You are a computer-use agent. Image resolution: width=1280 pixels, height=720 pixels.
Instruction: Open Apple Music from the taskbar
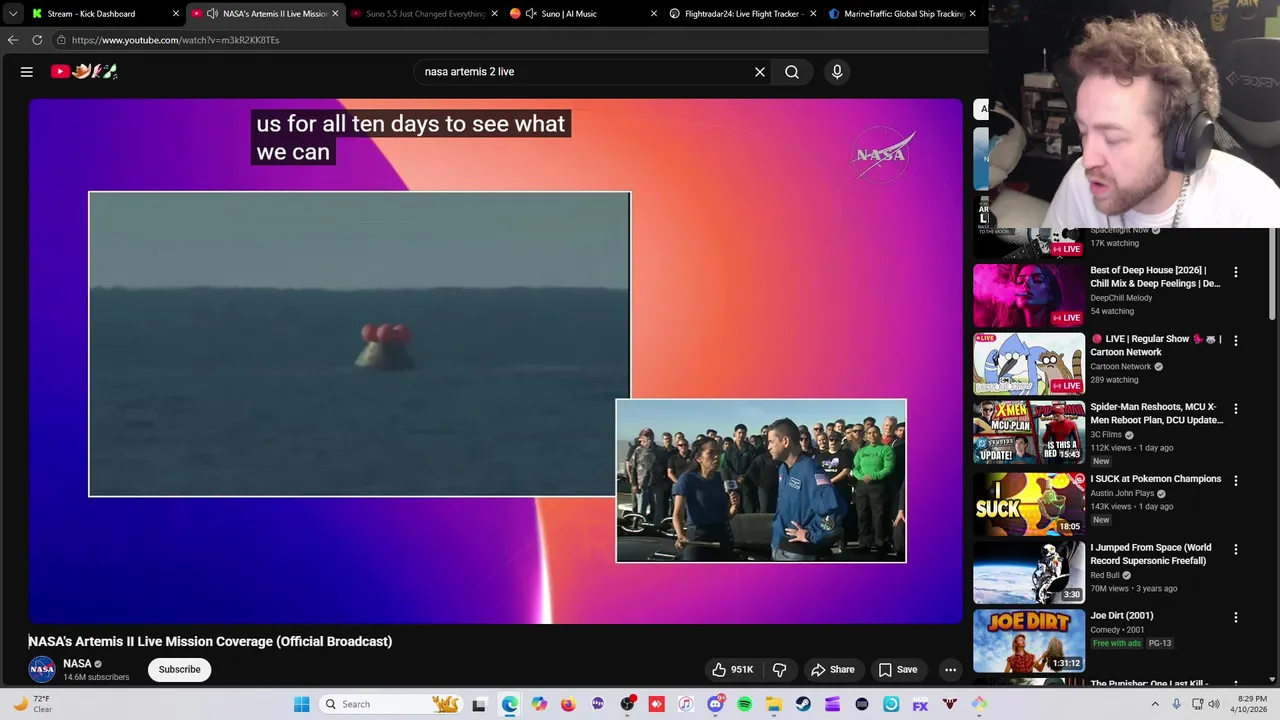click(685, 704)
